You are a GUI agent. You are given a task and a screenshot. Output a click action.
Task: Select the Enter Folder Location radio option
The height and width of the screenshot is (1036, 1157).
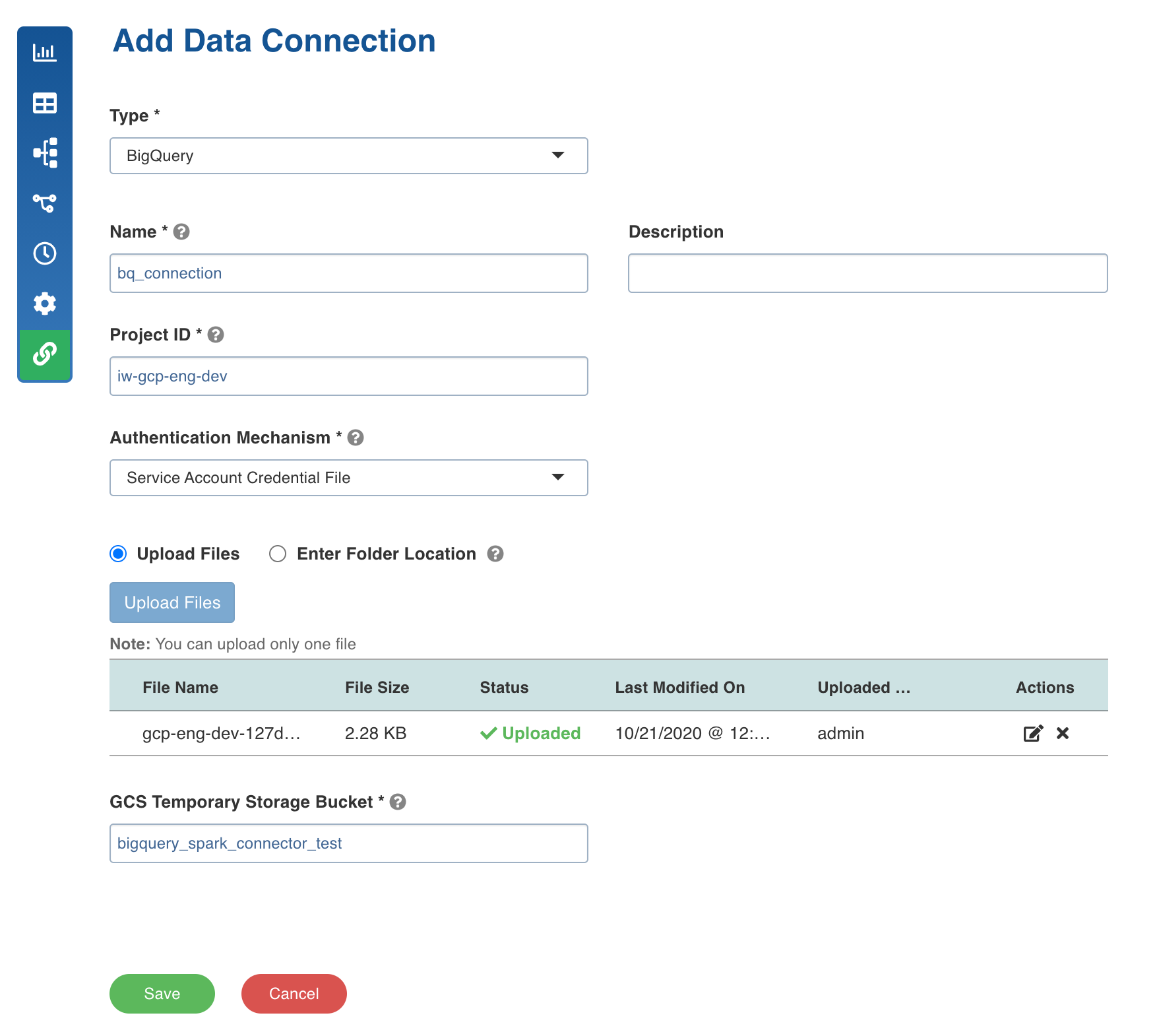click(x=278, y=554)
